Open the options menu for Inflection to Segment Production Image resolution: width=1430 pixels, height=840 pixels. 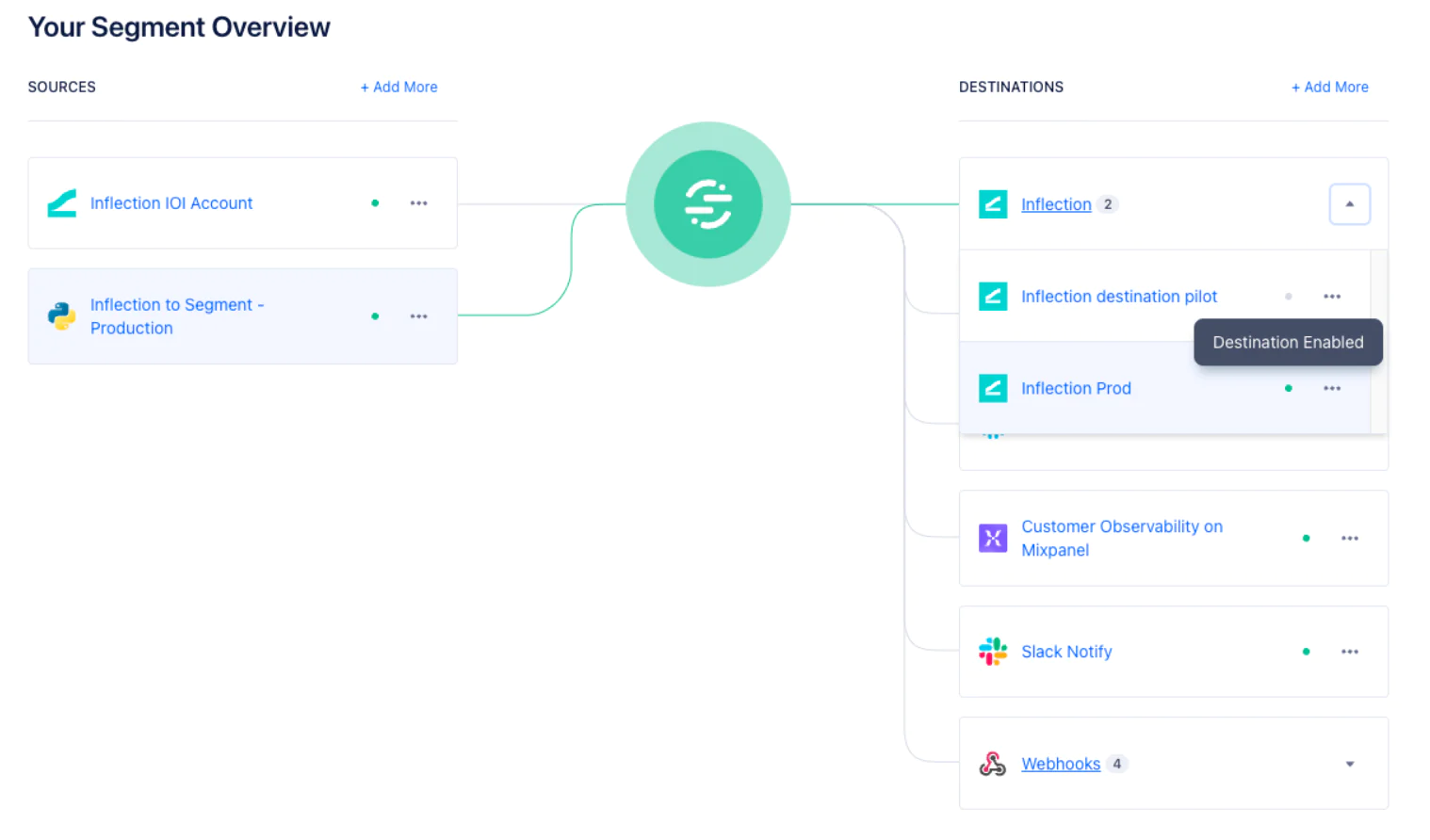coord(418,316)
